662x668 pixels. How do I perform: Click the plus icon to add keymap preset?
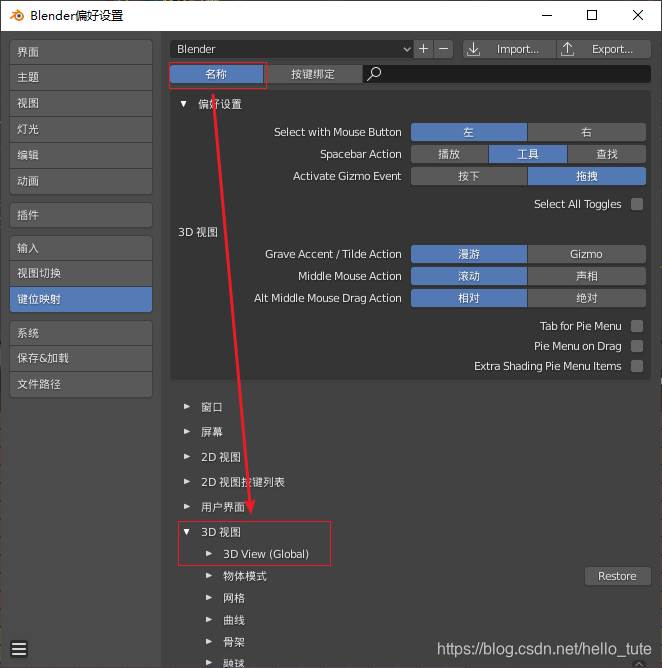click(x=423, y=49)
